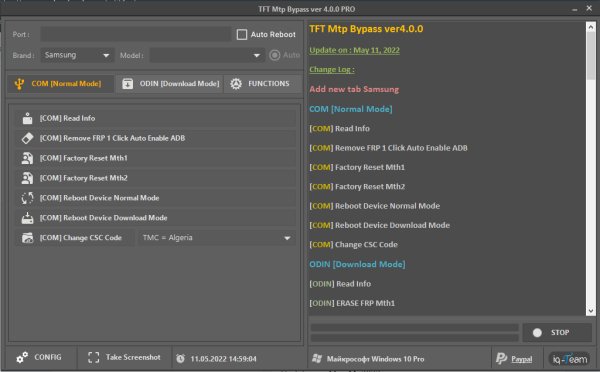Click the date time 11.05.2022 14:59:04
Image resolution: width=600 pixels, height=372 pixels.
(223, 359)
